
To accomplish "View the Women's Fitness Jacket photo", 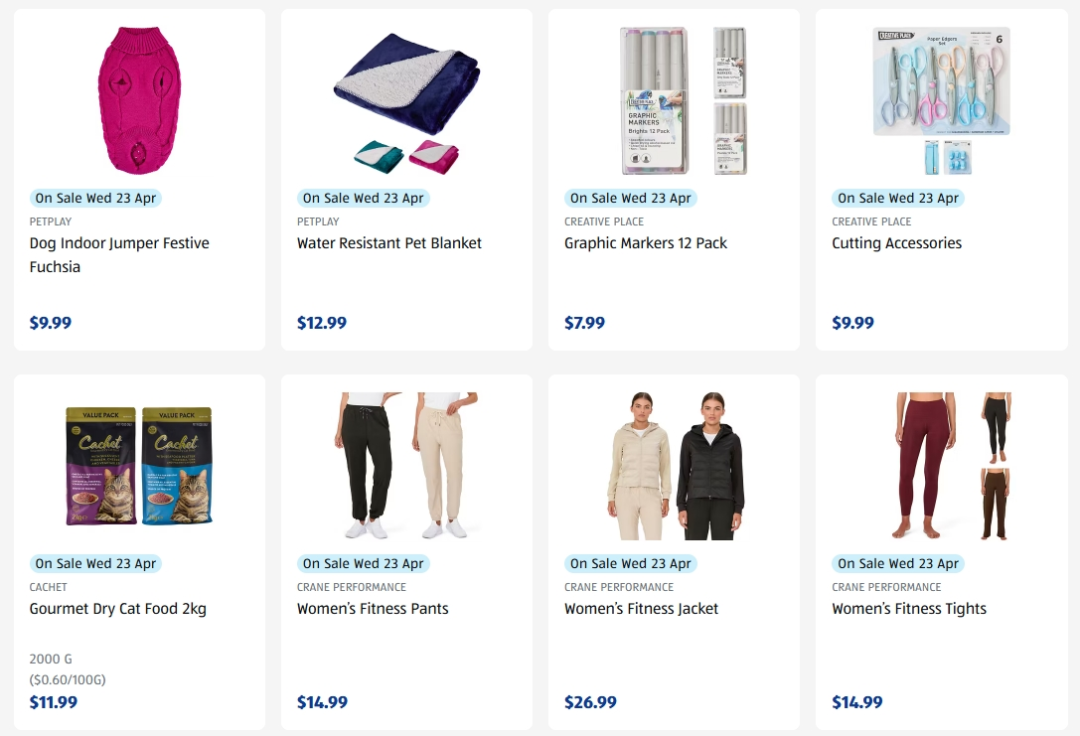I will 675,466.
